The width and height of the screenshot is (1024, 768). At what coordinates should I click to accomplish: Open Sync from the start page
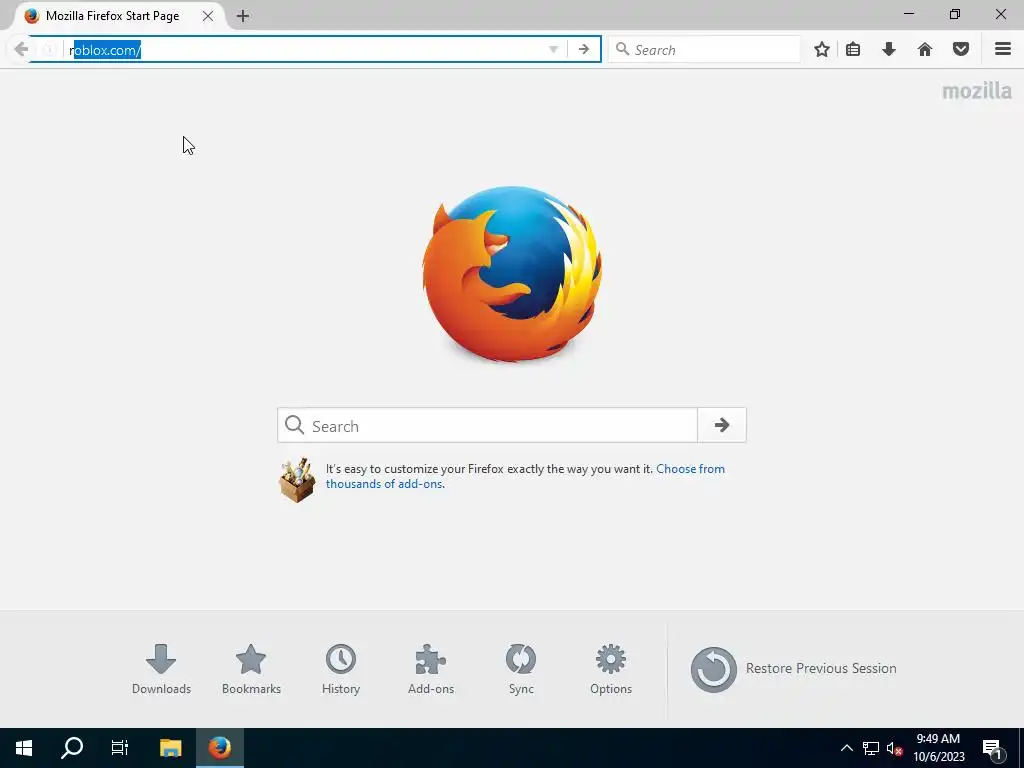pos(521,669)
